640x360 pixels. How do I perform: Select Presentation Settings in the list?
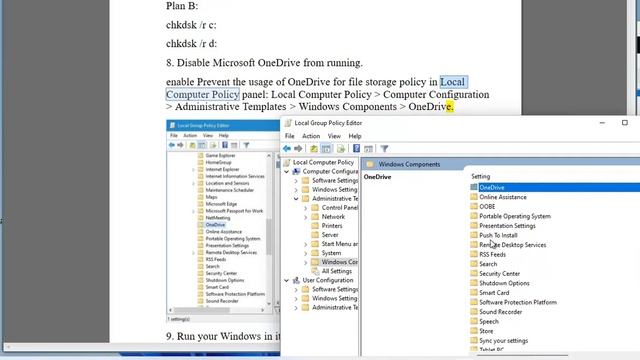(x=507, y=226)
